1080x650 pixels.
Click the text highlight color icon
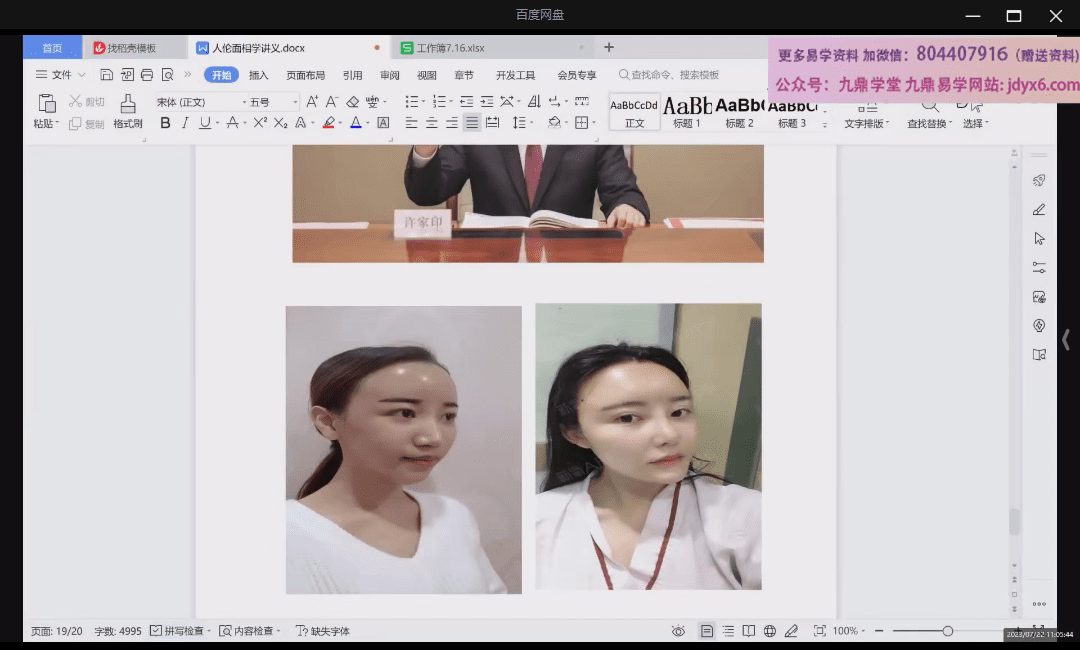click(328, 123)
